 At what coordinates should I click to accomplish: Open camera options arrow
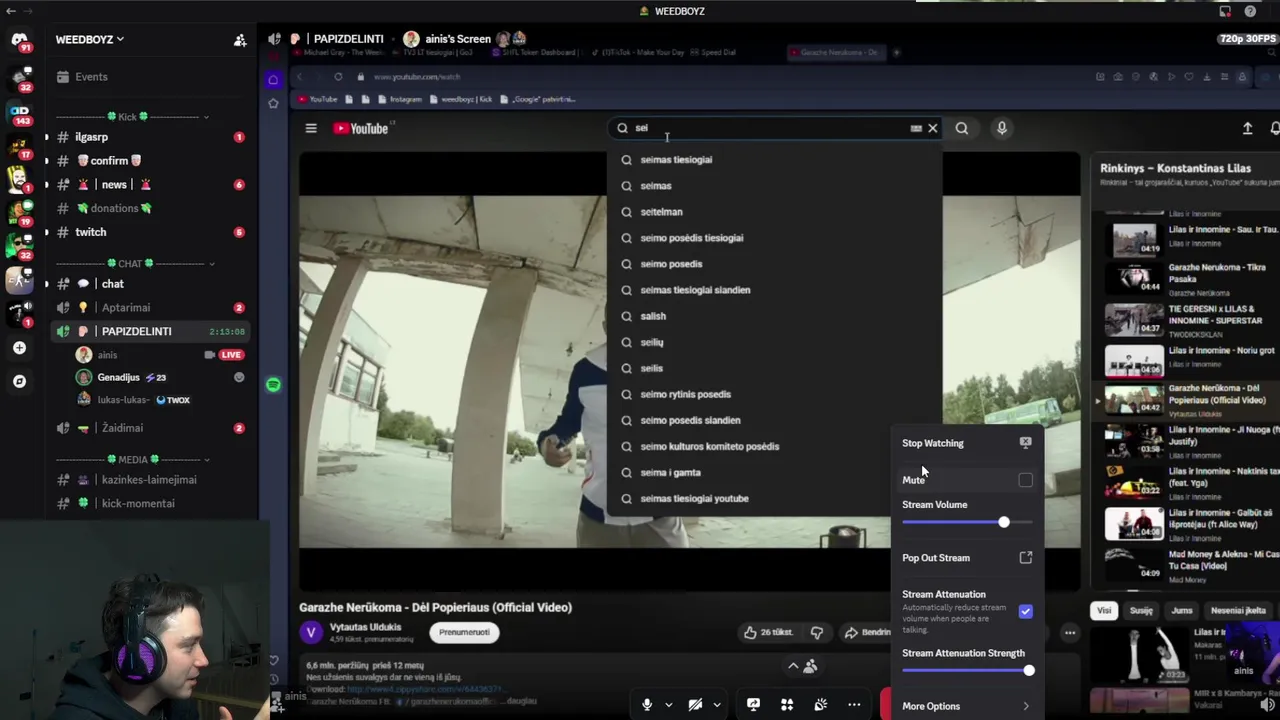pos(716,705)
